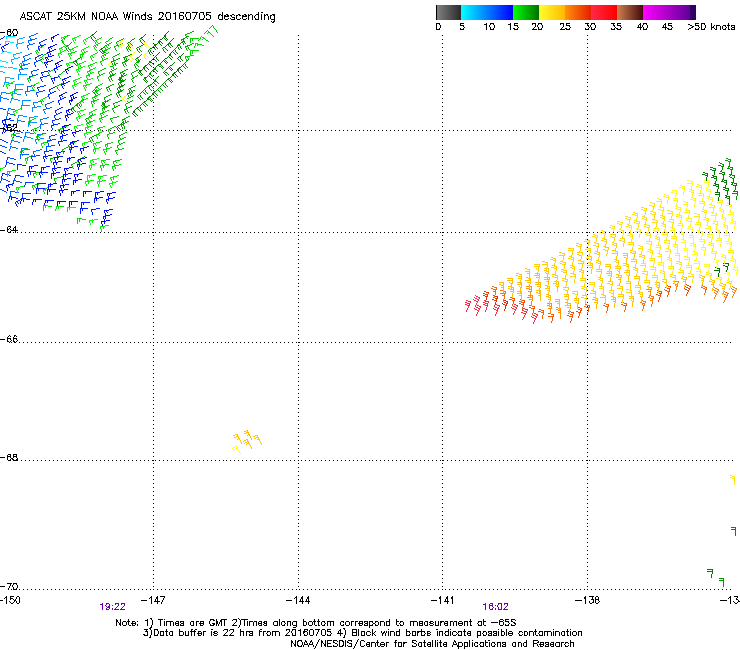740x650 pixels.
Task: Click the isolated yellow wind barb cluster near -68
Action: (x=247, y=441)
